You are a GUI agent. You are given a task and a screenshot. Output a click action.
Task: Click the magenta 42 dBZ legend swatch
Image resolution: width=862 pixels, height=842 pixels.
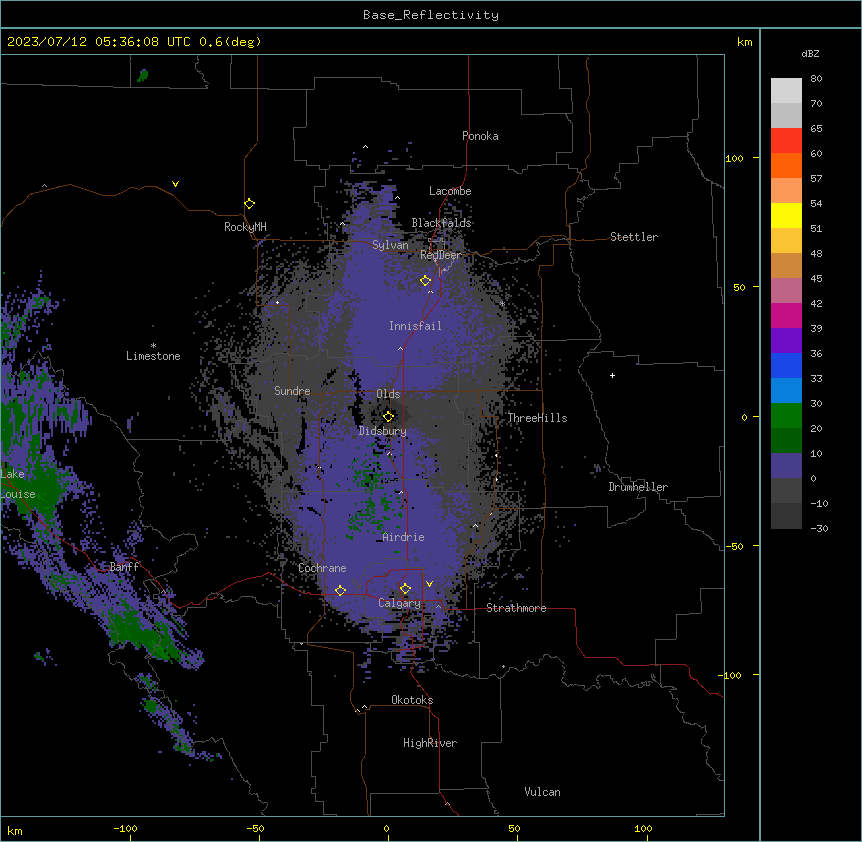click(x=786, y=315)
